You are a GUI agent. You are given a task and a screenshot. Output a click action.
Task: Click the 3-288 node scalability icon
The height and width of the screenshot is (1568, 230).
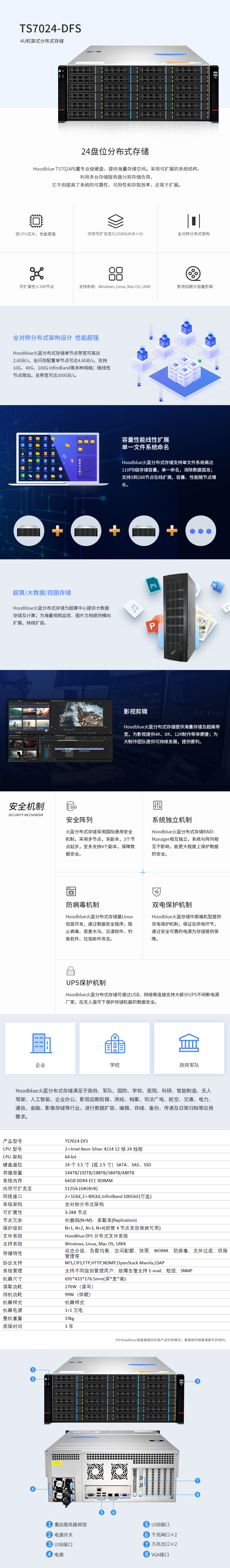pos(37,273)
